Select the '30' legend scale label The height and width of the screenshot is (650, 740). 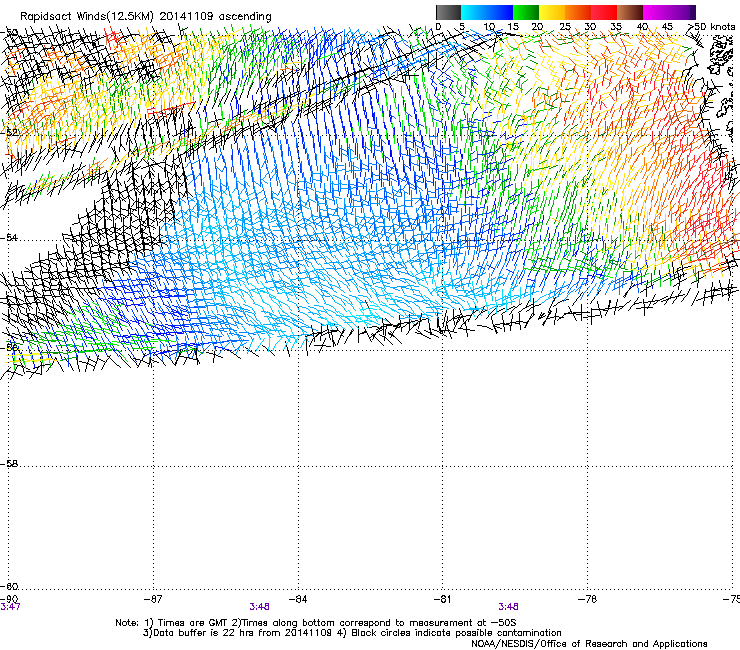click(x=590, y=27)
